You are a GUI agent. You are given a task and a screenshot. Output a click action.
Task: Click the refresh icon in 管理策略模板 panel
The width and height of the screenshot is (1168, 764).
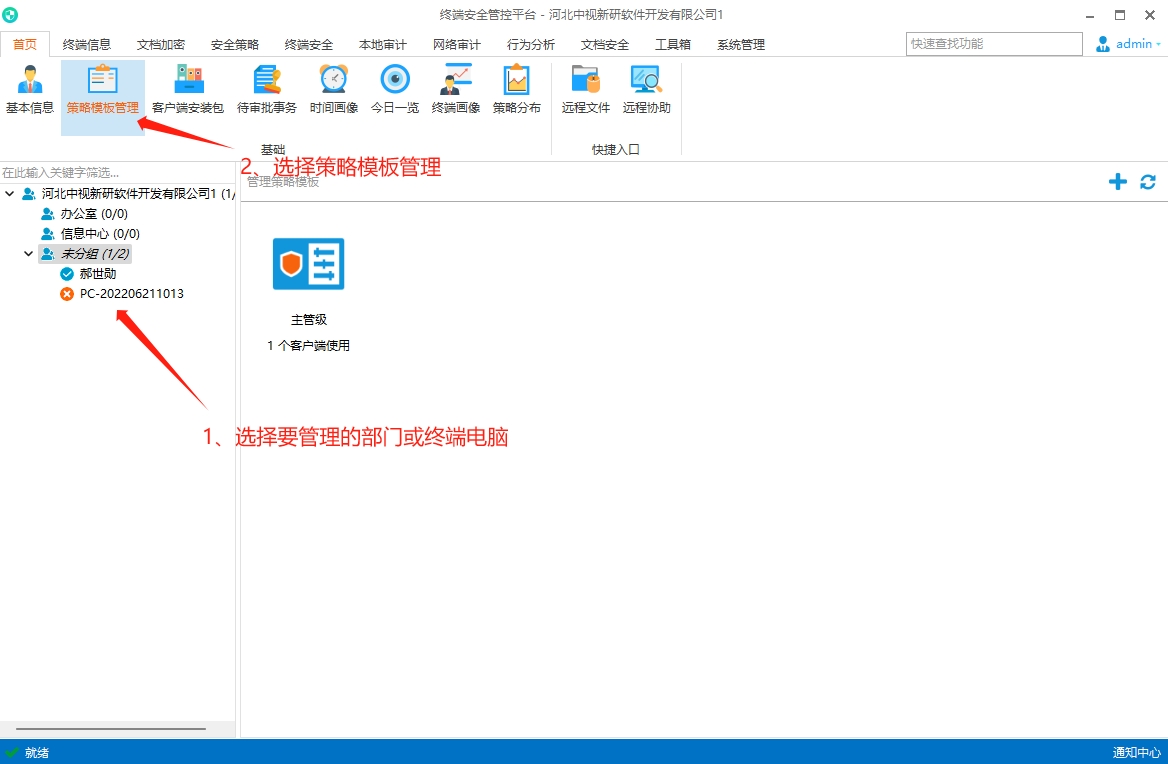pos(1147,182)
